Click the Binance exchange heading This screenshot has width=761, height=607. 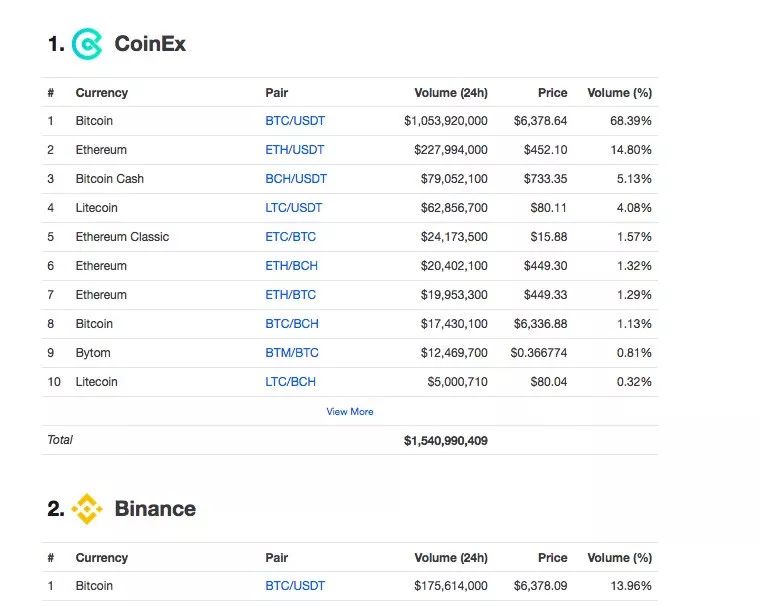click(x=155, y=509)
